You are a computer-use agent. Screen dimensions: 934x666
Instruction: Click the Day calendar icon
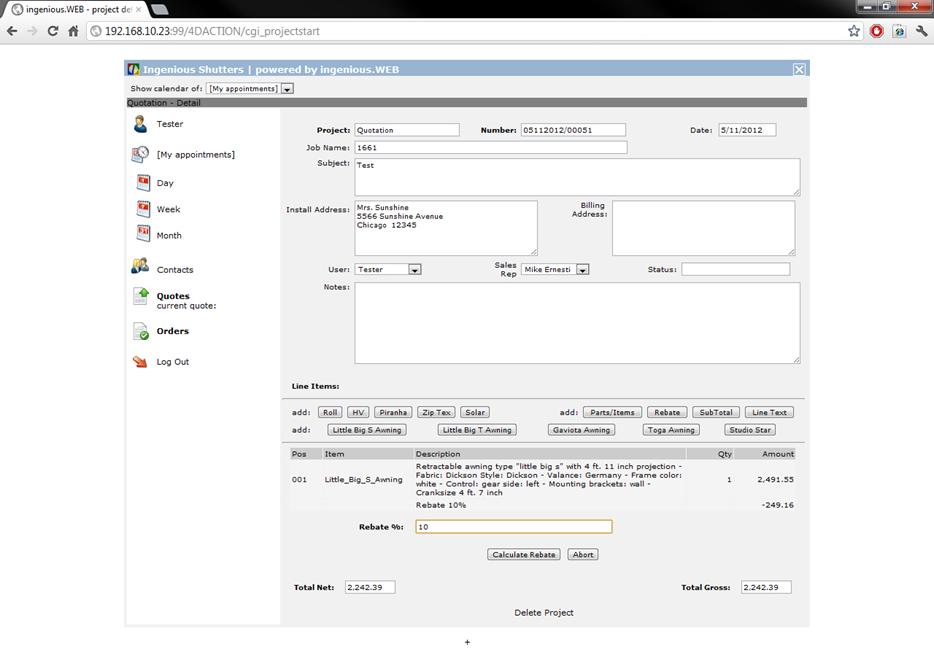tap(143, 183)
